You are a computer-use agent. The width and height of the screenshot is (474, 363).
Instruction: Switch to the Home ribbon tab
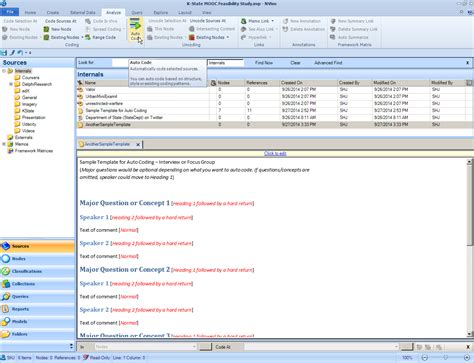(30, 13)
